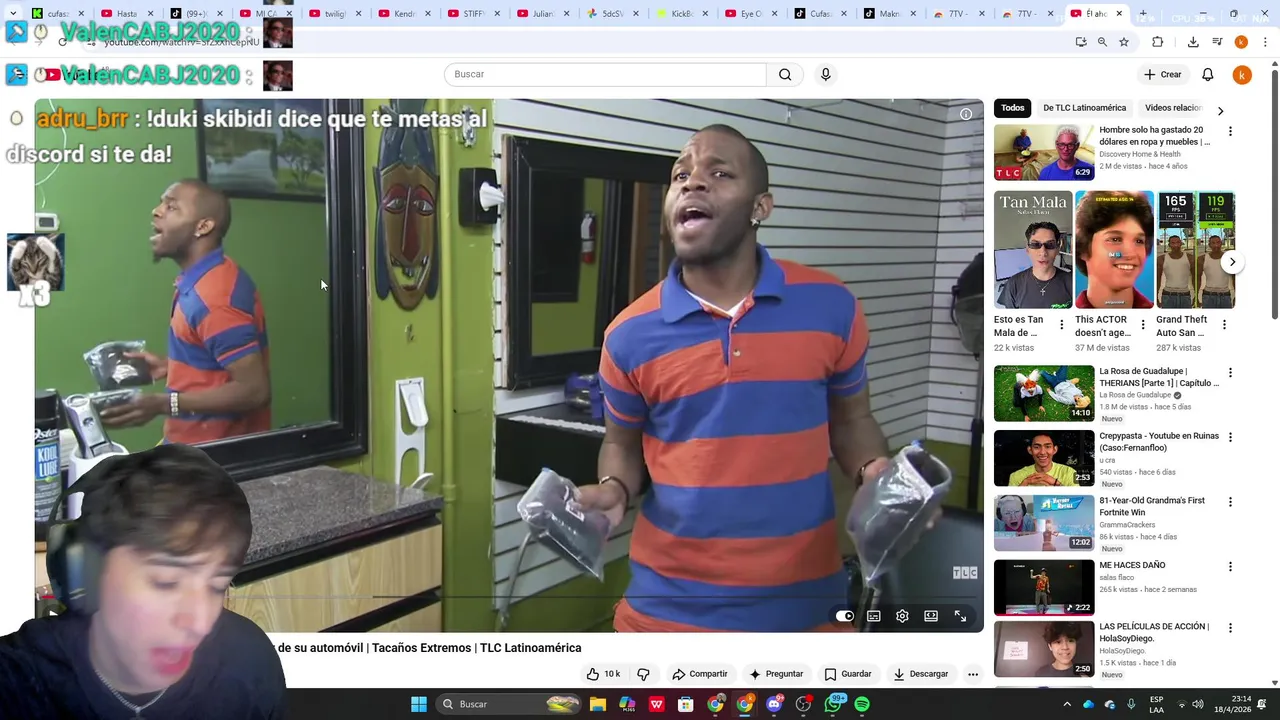Activate voice search microphone icon

point(825,74)
